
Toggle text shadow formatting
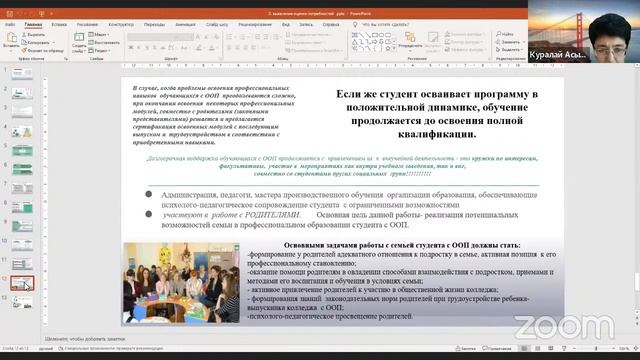point(155,48)
